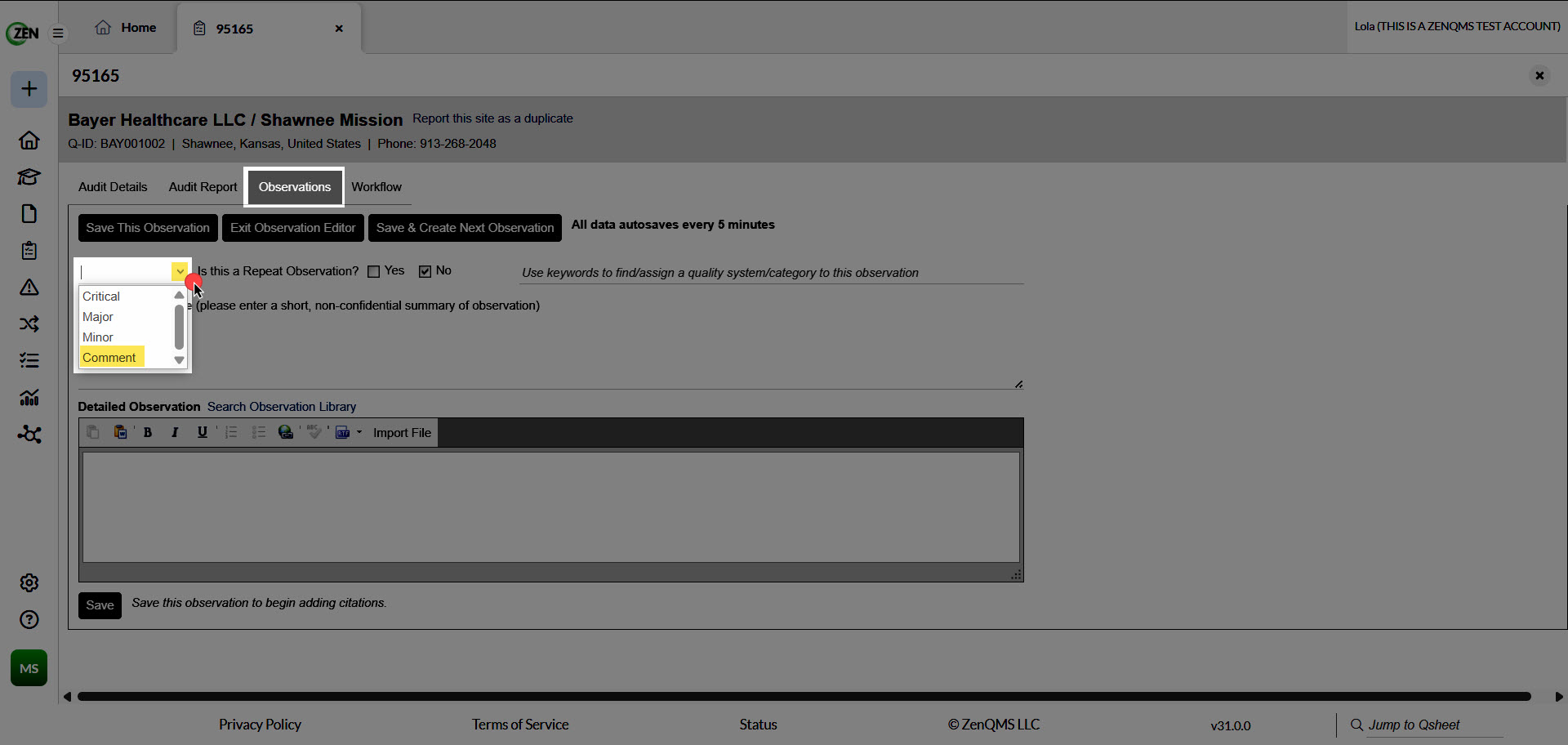1568x745 pixels.
Task: Click the MS user avatar badge
Action: [x=29, y=668]
